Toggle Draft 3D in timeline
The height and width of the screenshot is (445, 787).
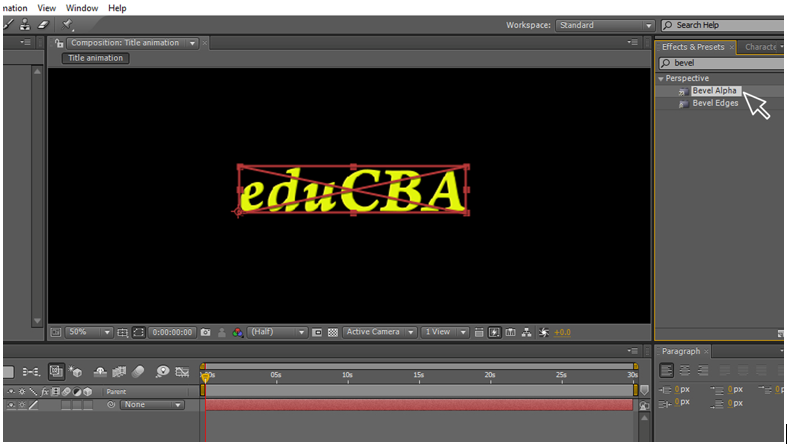[76, 372]
